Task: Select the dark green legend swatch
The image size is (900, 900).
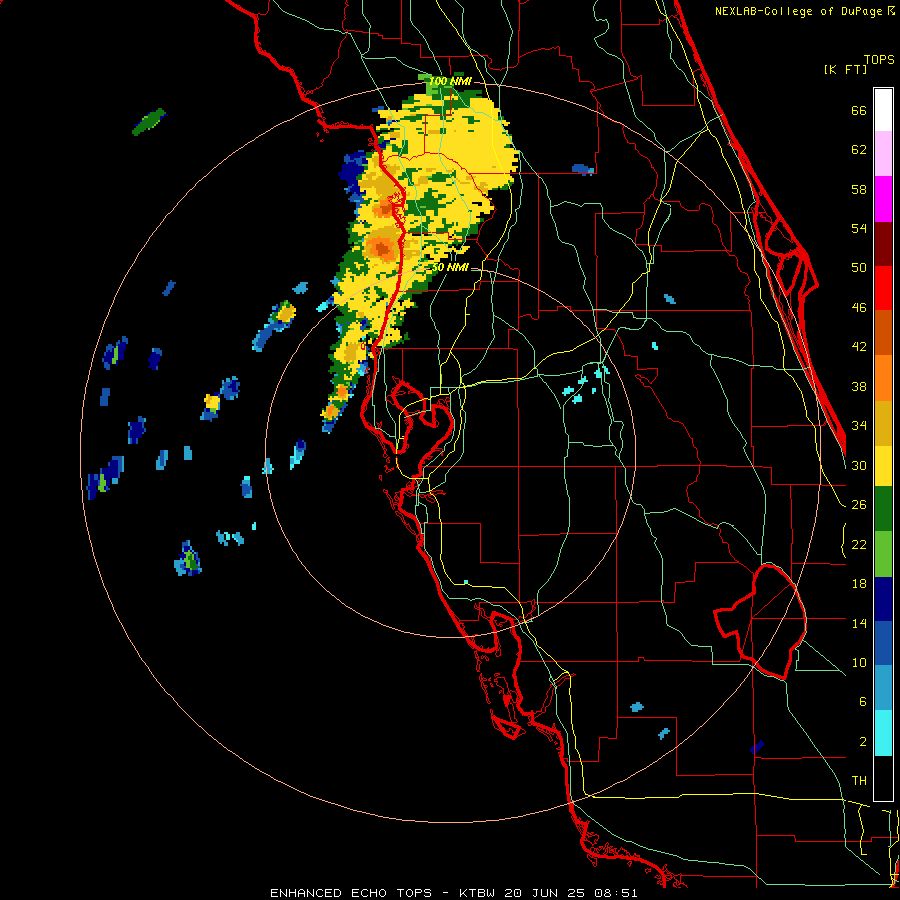Action: (883, 509)
